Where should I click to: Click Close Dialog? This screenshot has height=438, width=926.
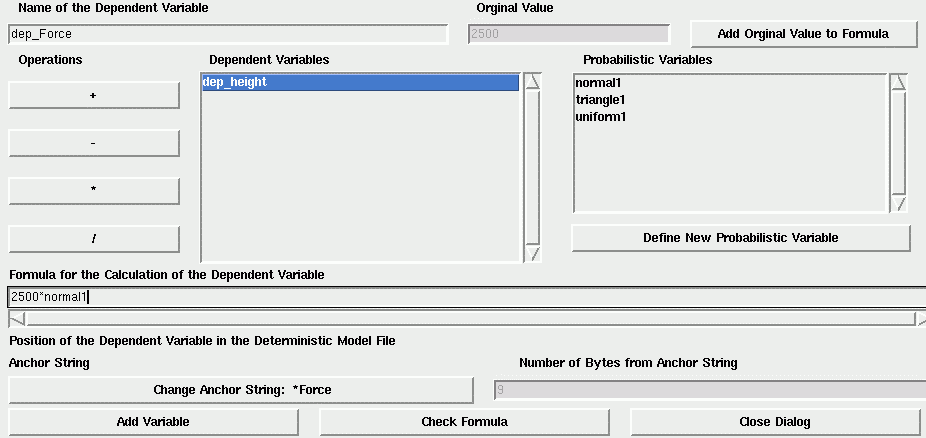tap(775, 421)
